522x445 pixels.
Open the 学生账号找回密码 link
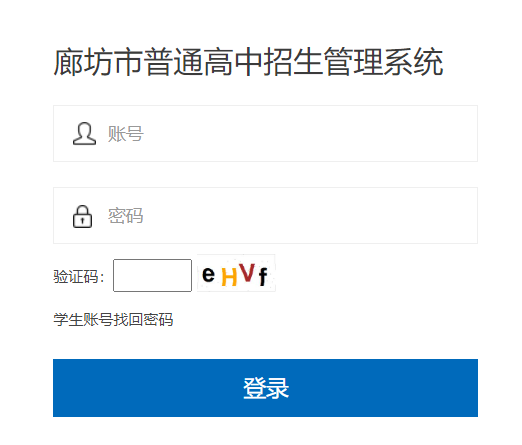113,319
